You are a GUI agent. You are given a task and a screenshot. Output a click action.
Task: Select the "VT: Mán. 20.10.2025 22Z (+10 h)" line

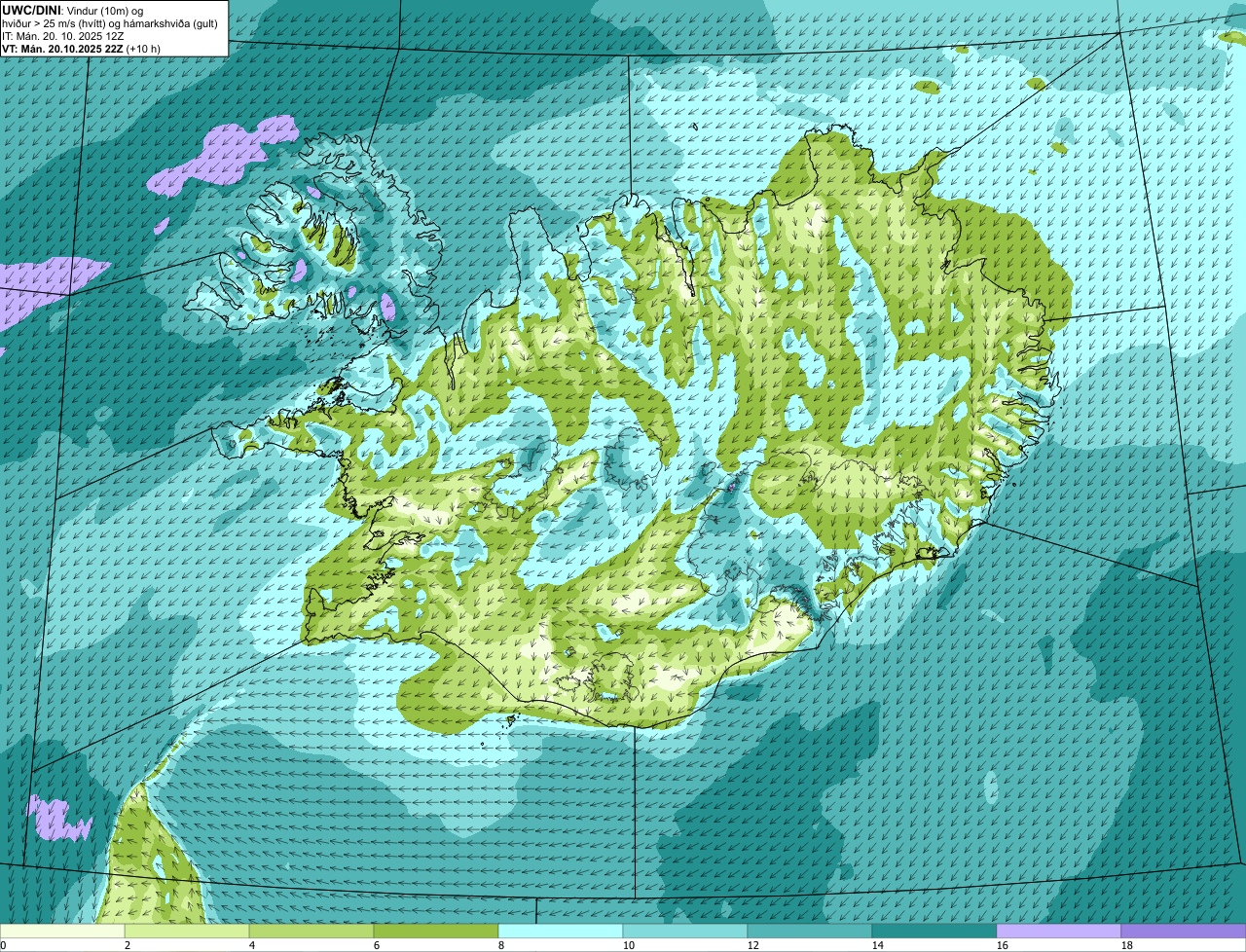tap(81, 48)
